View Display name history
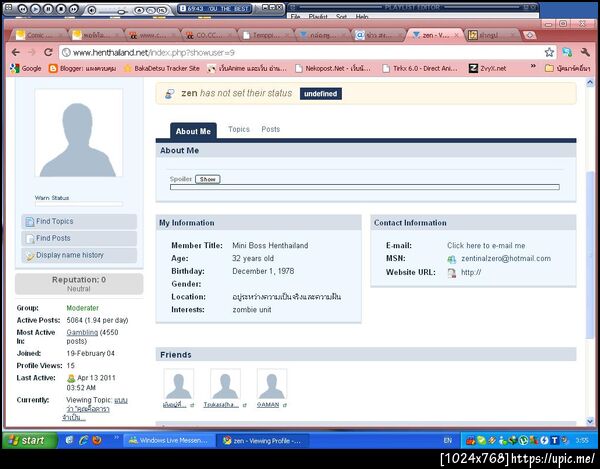The height and width of the screenshot is (469, 600). (79, 255)
